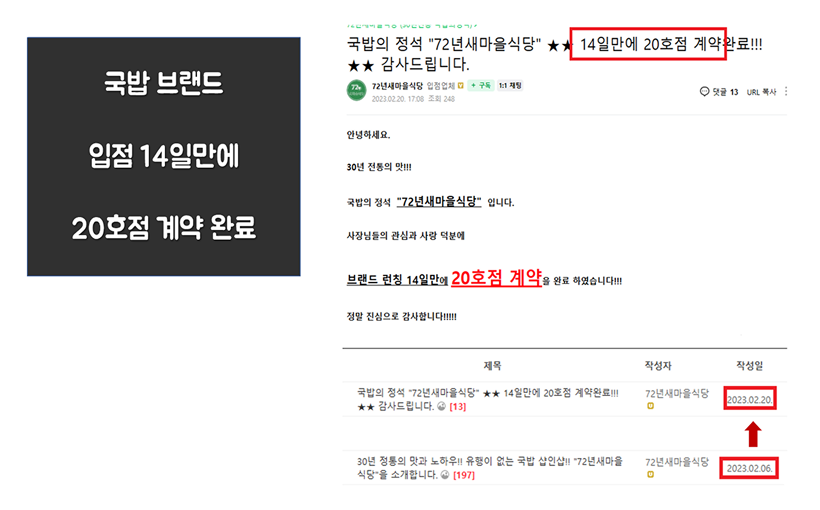This screenshot has width=820, height=510.
Task: Click the [13] comment count in list
Action: pos(458,406)
